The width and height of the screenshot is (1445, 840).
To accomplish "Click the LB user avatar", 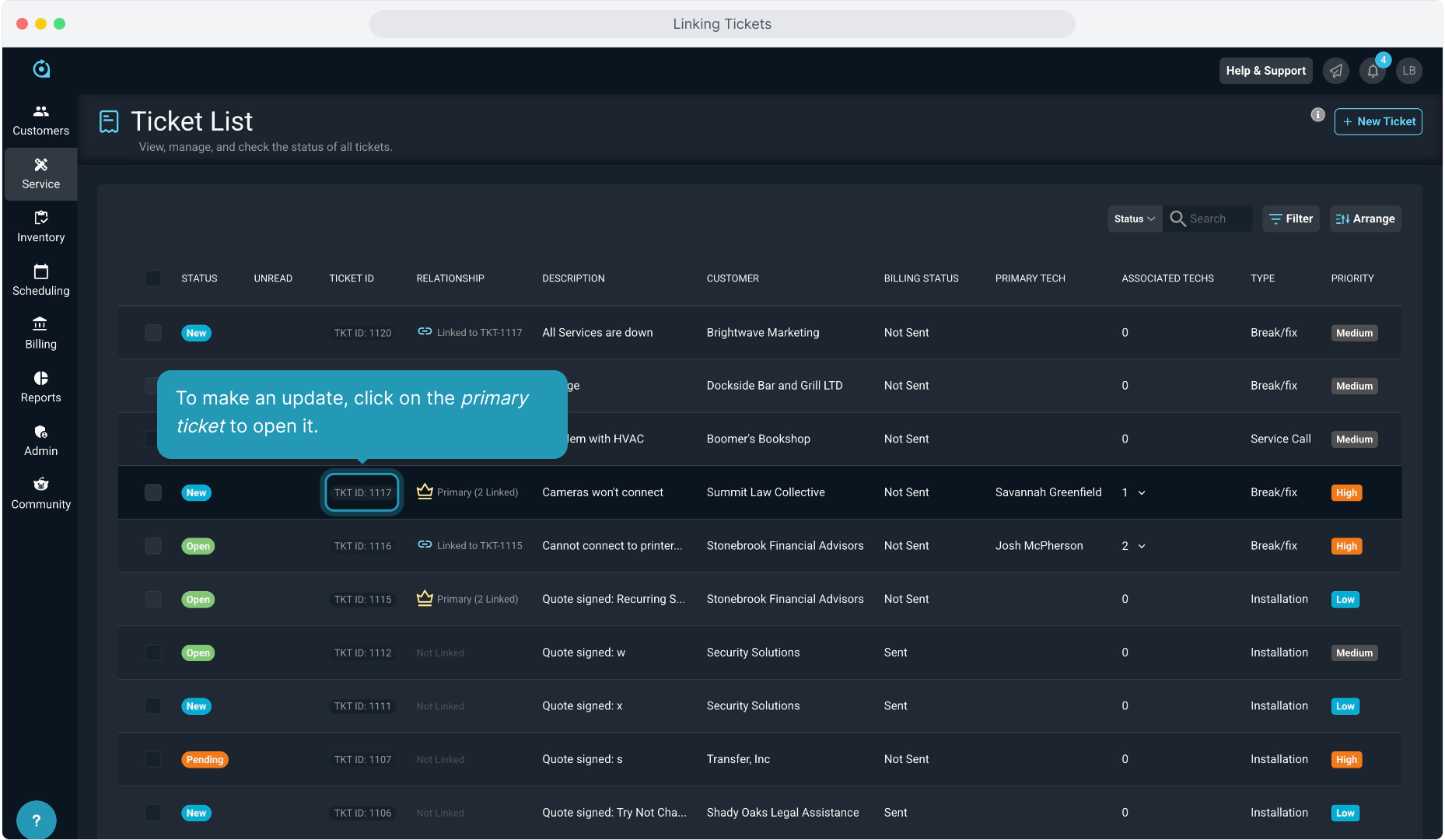I will (1408, 71).
